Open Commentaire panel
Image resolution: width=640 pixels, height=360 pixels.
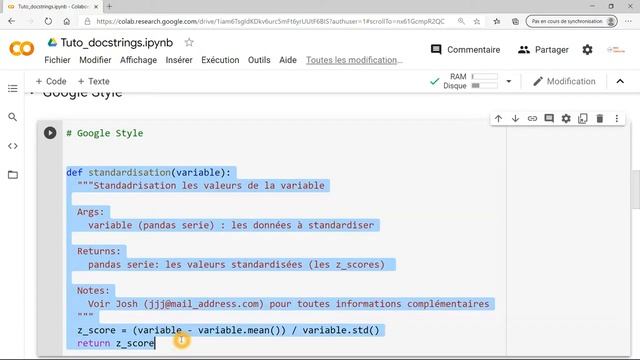tap(465, 50)
